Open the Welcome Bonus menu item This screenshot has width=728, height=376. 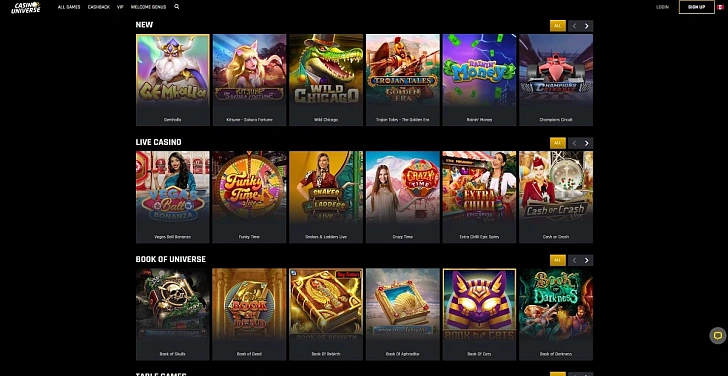pos(149,7)
